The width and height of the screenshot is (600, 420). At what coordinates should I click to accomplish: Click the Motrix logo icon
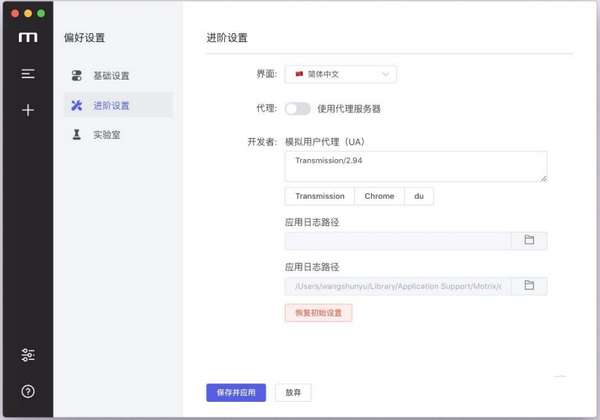pos(28,37)
